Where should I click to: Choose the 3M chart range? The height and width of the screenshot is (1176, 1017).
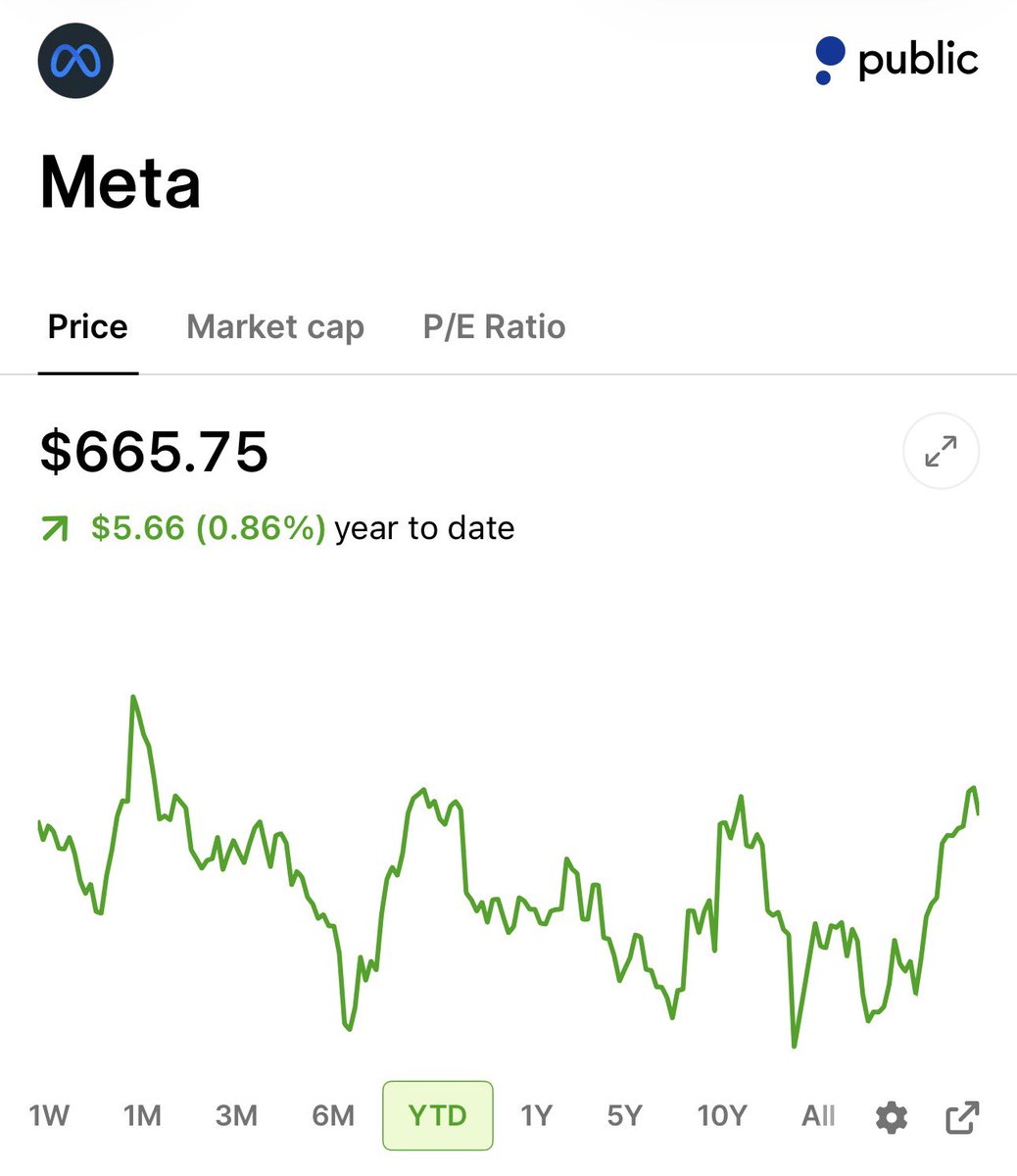click(x=236, y=1115)
